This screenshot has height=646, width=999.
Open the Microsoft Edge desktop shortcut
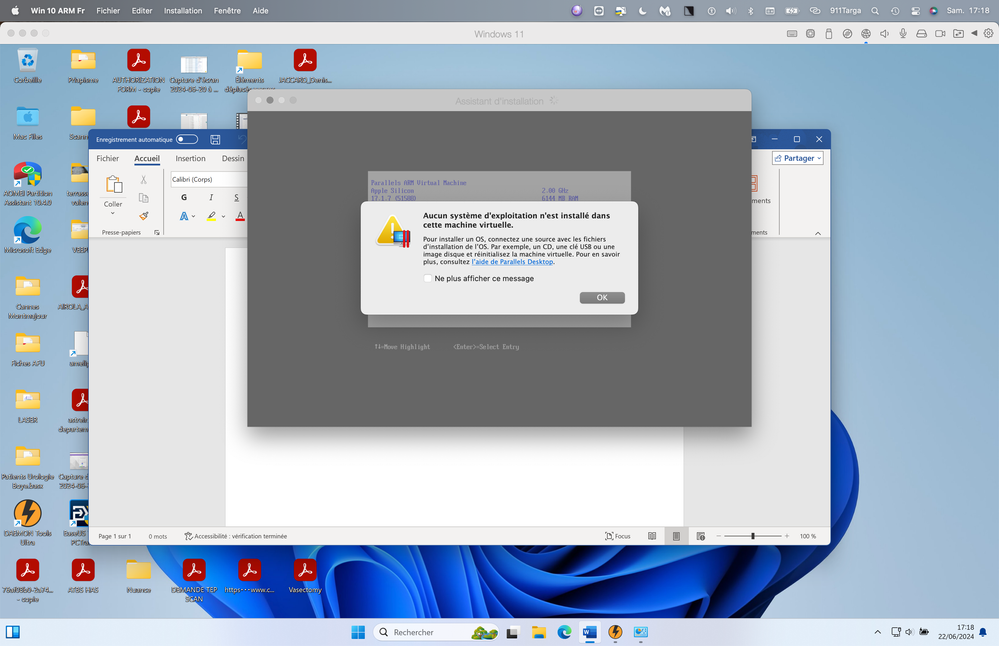pyautogui.click(x=27, y=236)
